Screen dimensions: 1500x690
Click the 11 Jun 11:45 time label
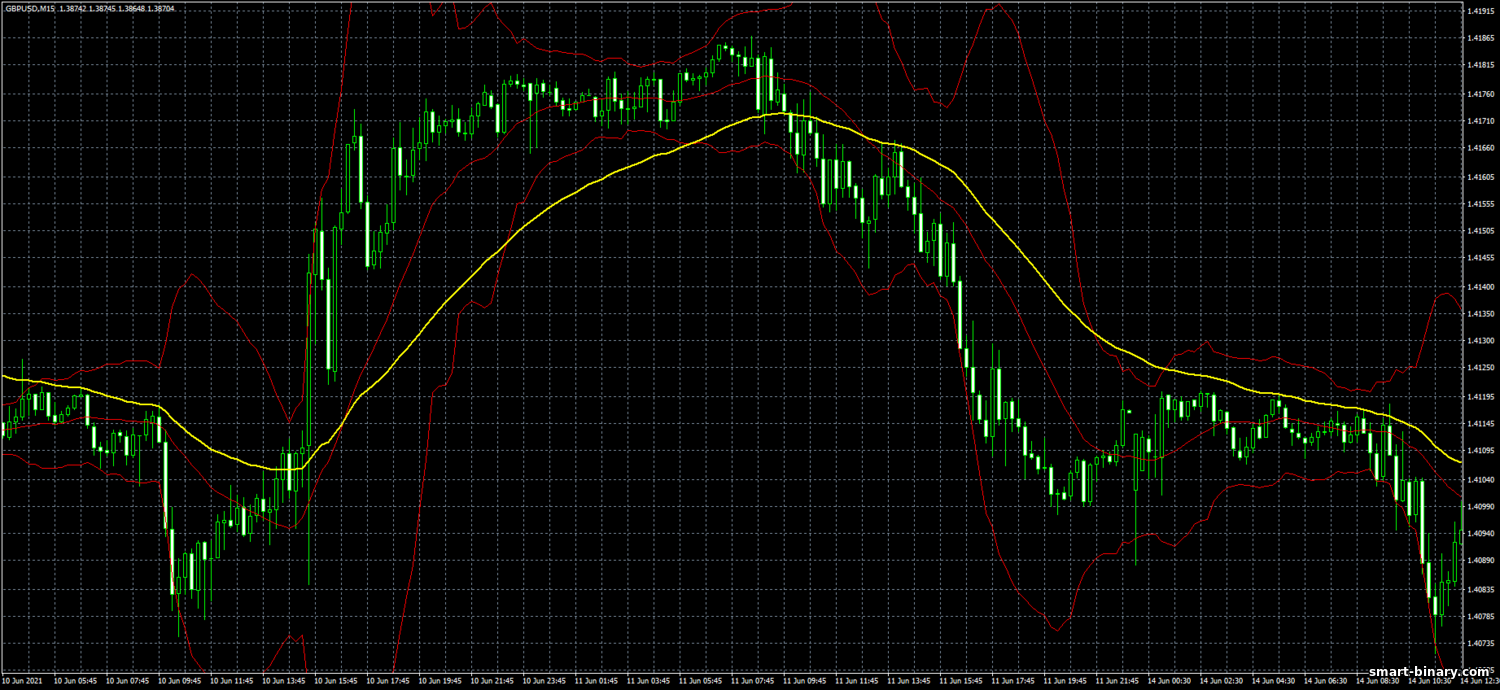(857, 681)
